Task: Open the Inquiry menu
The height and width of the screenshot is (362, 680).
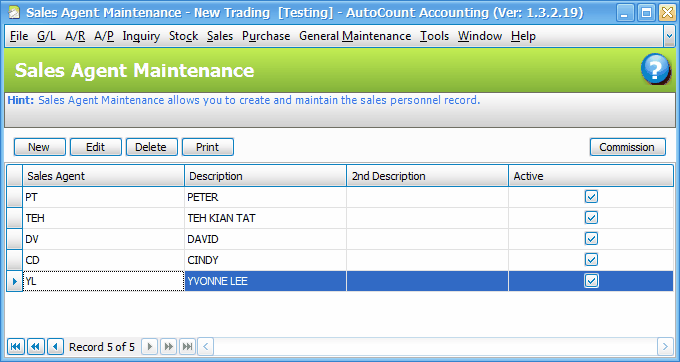Action: coord(141,36)
